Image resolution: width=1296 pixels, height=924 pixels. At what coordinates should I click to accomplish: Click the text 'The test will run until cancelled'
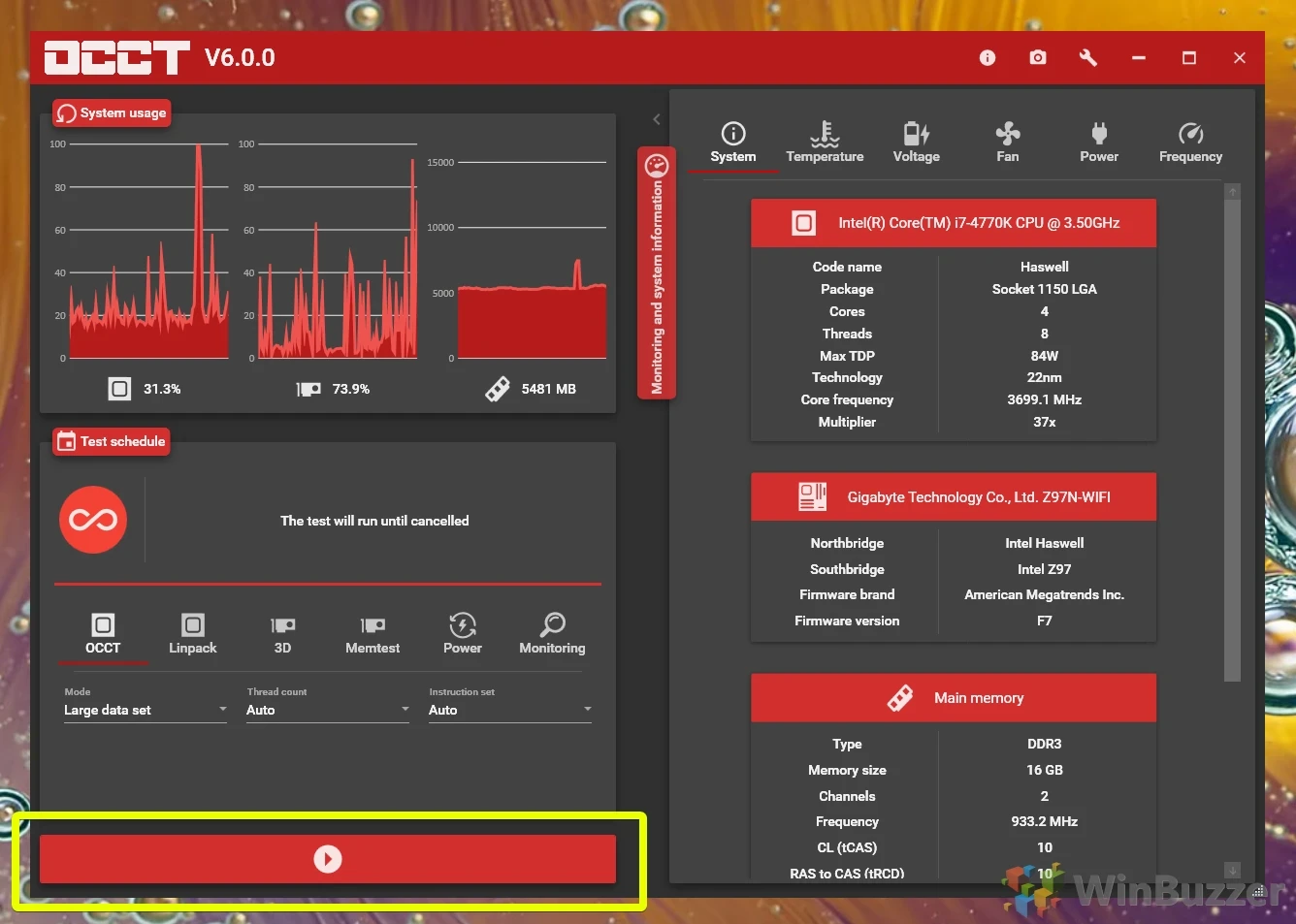pos(374,521)
